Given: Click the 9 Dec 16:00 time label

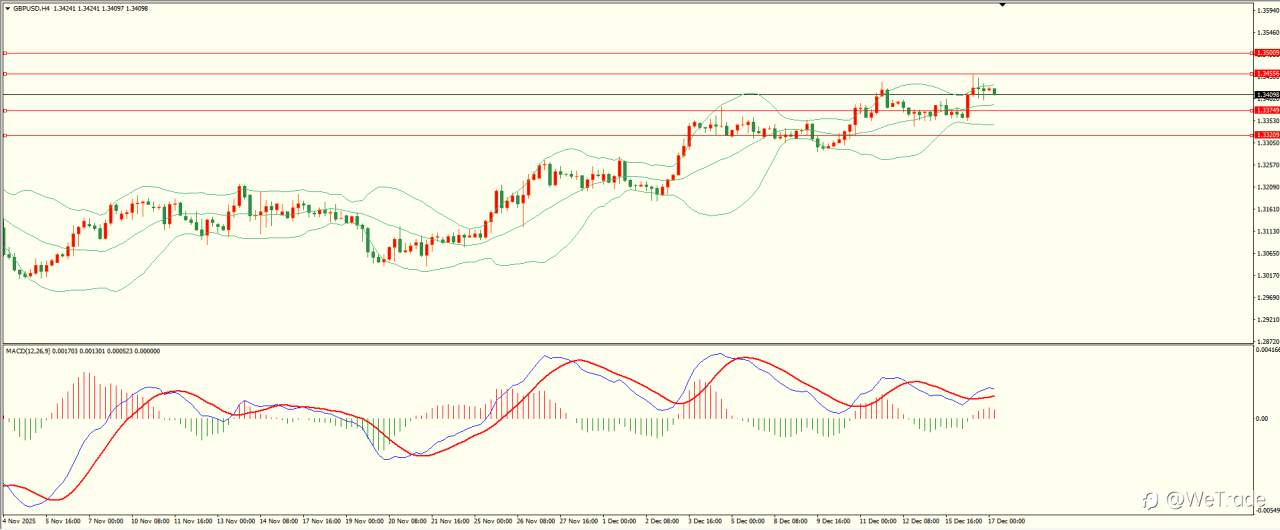Looking at the screenshot, I should point(834,521).
